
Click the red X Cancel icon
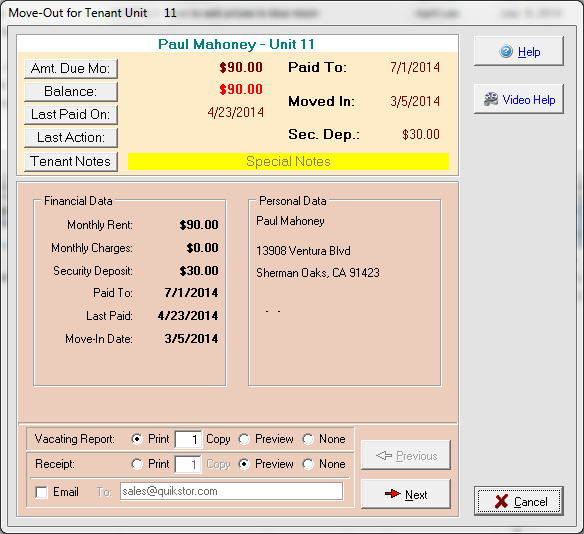pyautogui.click(x=501, y=501)
